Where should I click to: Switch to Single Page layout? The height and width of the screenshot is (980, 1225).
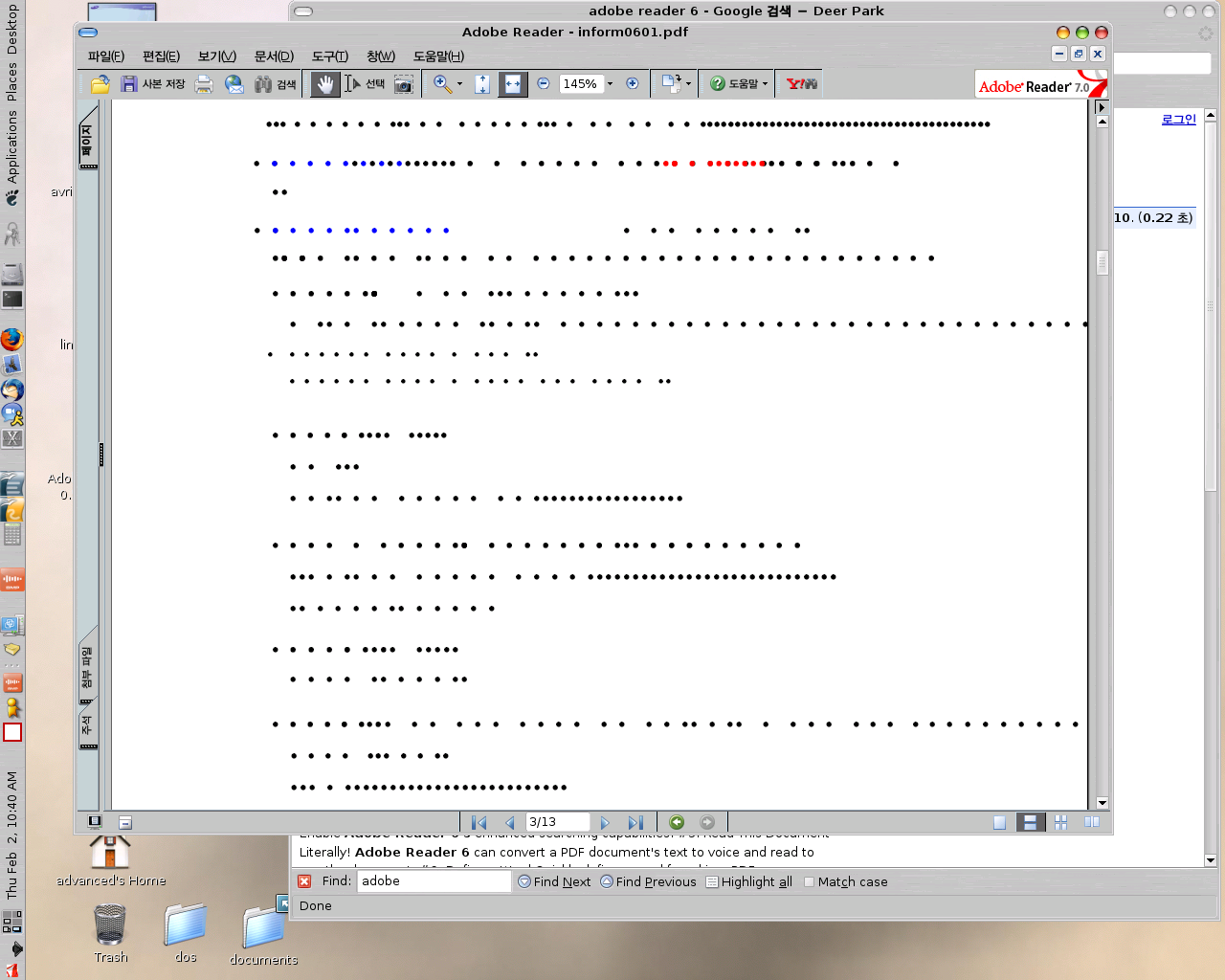(x=999, y=822)
